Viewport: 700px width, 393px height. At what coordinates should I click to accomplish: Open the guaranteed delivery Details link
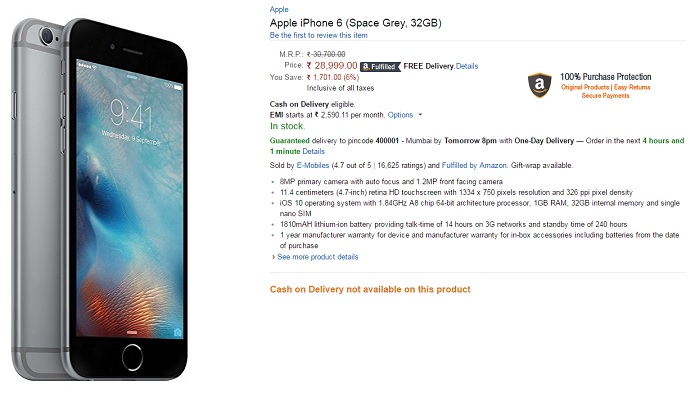tap(313, 151)
